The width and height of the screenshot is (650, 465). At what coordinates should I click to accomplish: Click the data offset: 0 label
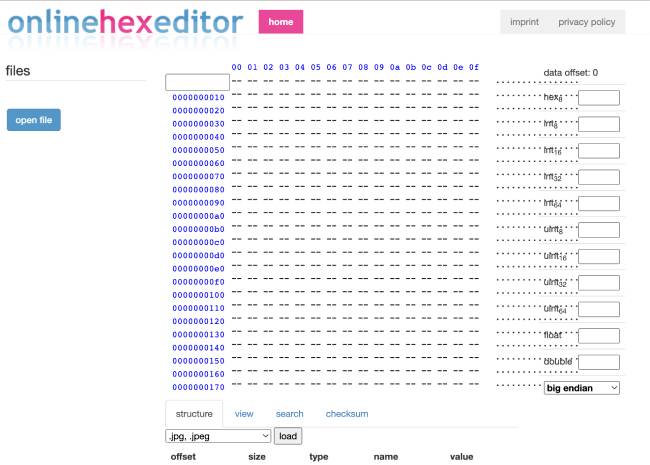click(x=570, y=73)
